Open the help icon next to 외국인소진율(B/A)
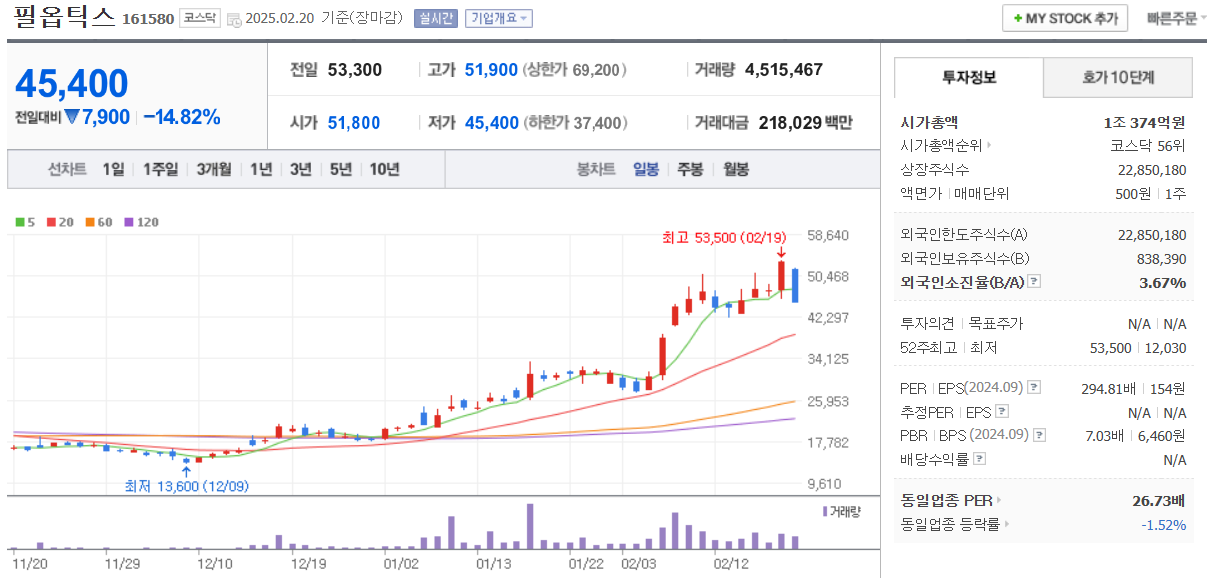The width and height of the screenshot is (1211, 578). click(1034, 281)
